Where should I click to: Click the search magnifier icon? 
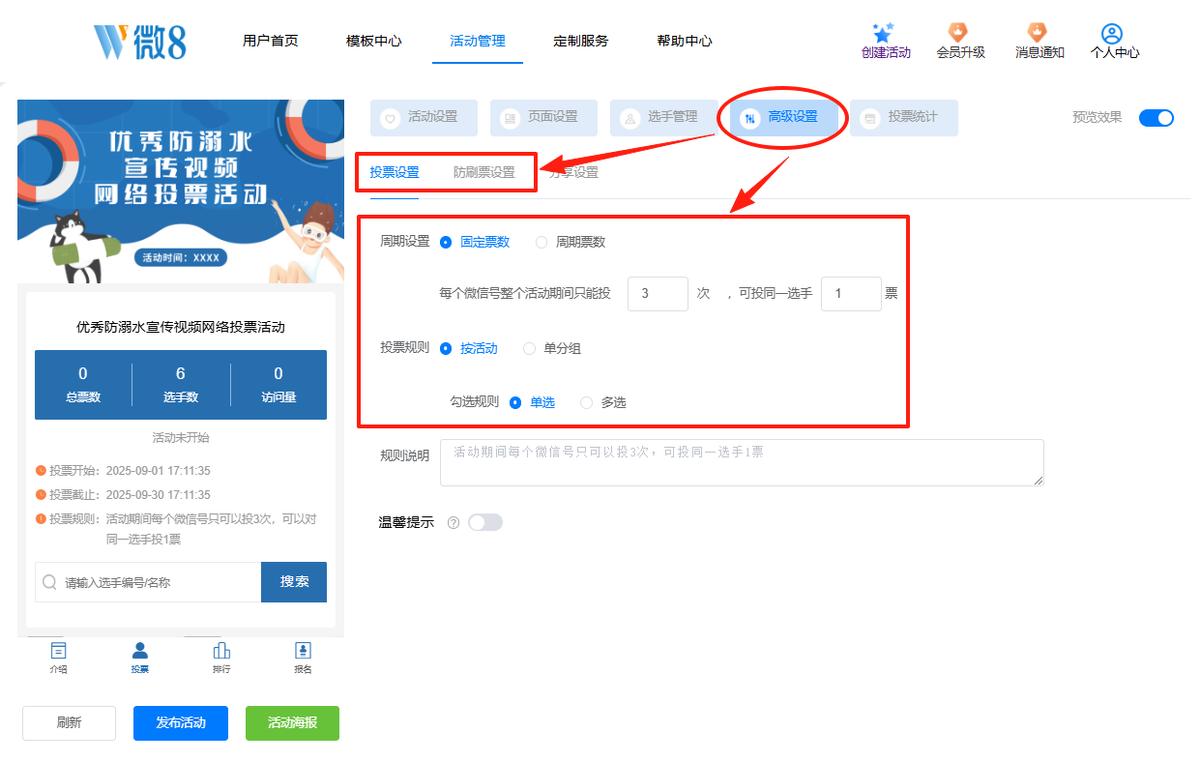point(50,582)
